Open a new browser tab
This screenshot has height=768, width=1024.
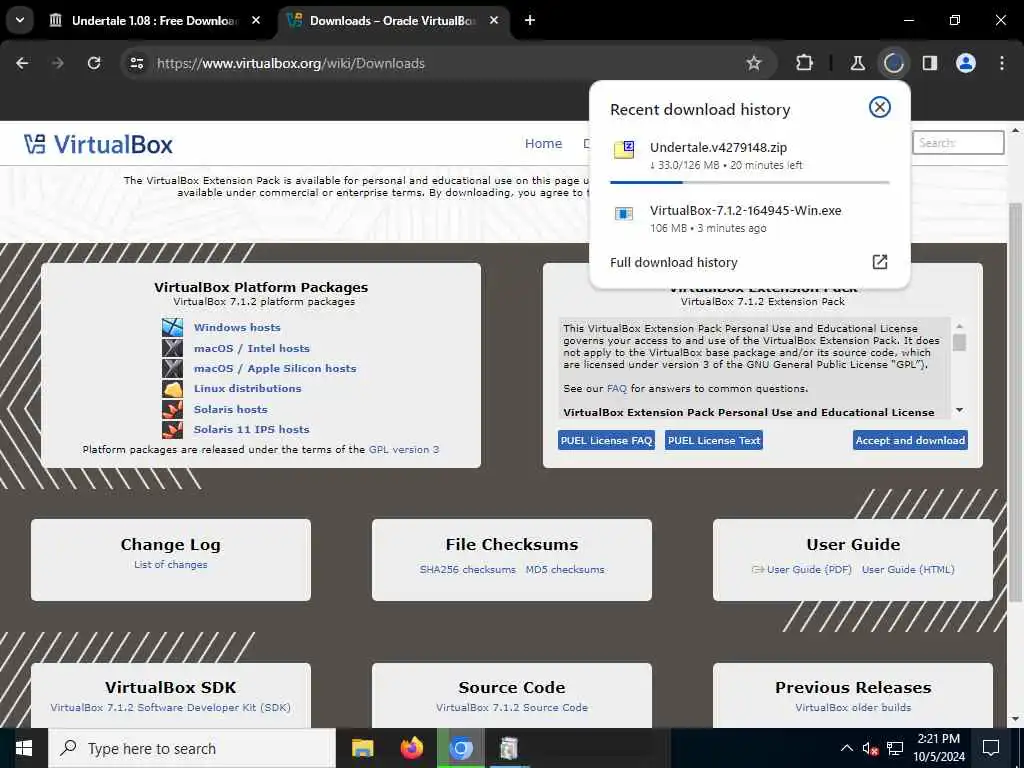pos(530,20)
